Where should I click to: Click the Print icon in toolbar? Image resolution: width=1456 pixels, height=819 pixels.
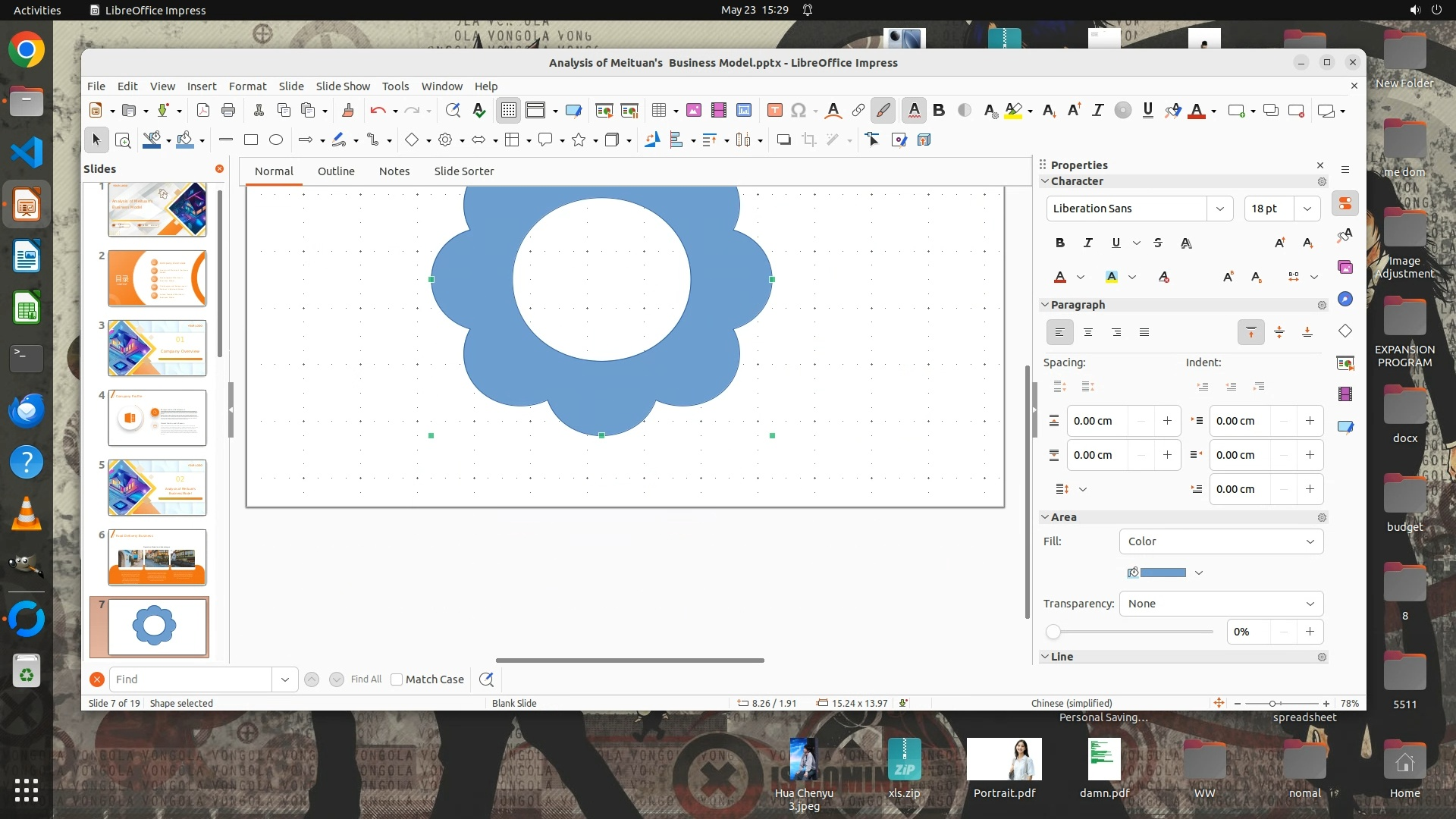[227, 111]
